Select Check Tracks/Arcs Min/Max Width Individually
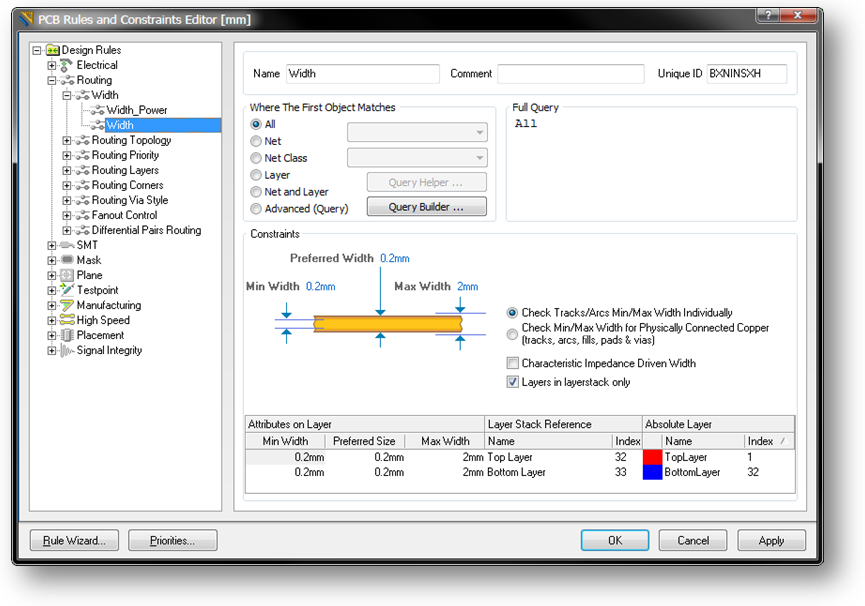 512,313
